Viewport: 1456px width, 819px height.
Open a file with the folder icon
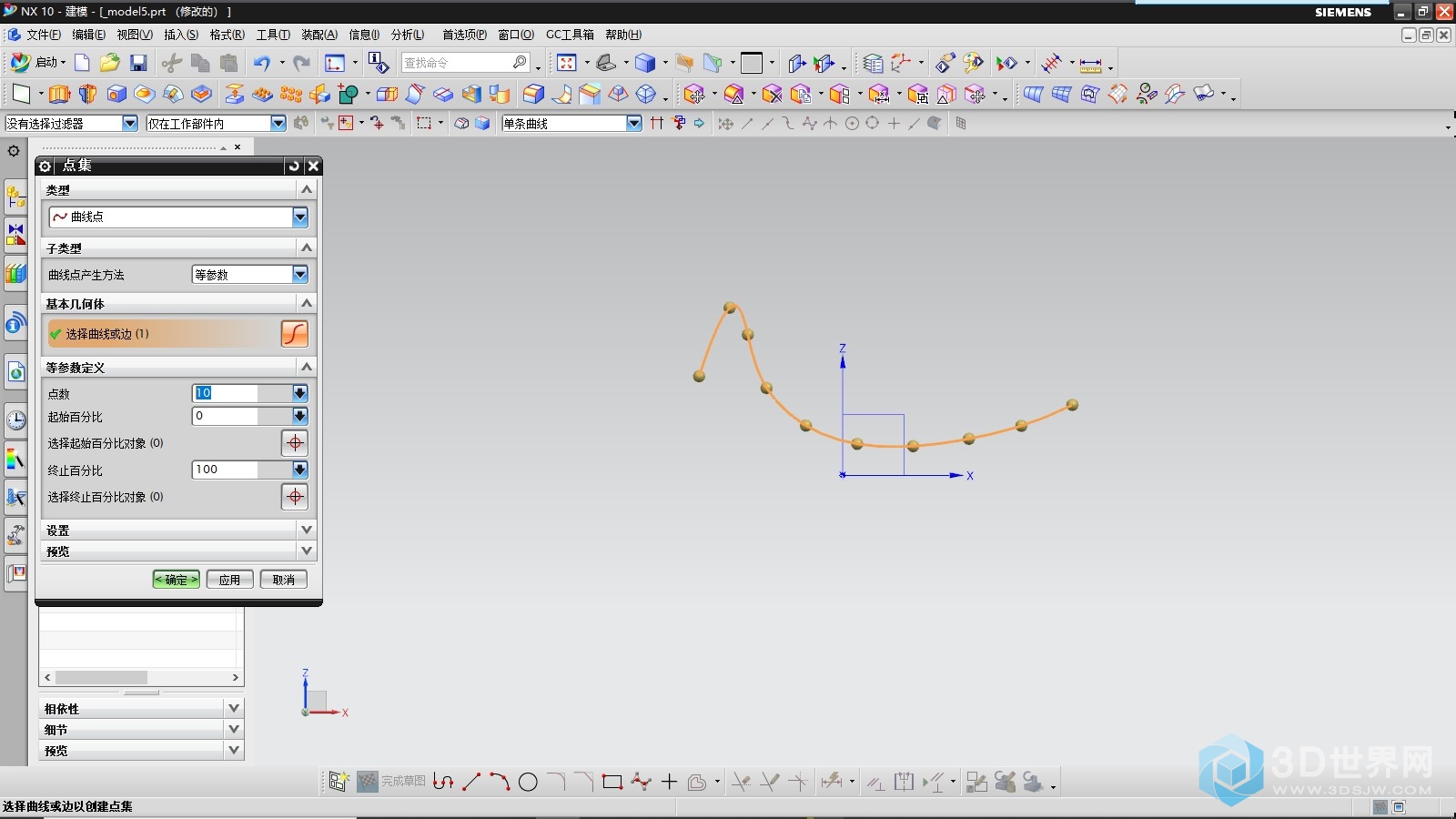click(x=109, y=63)
